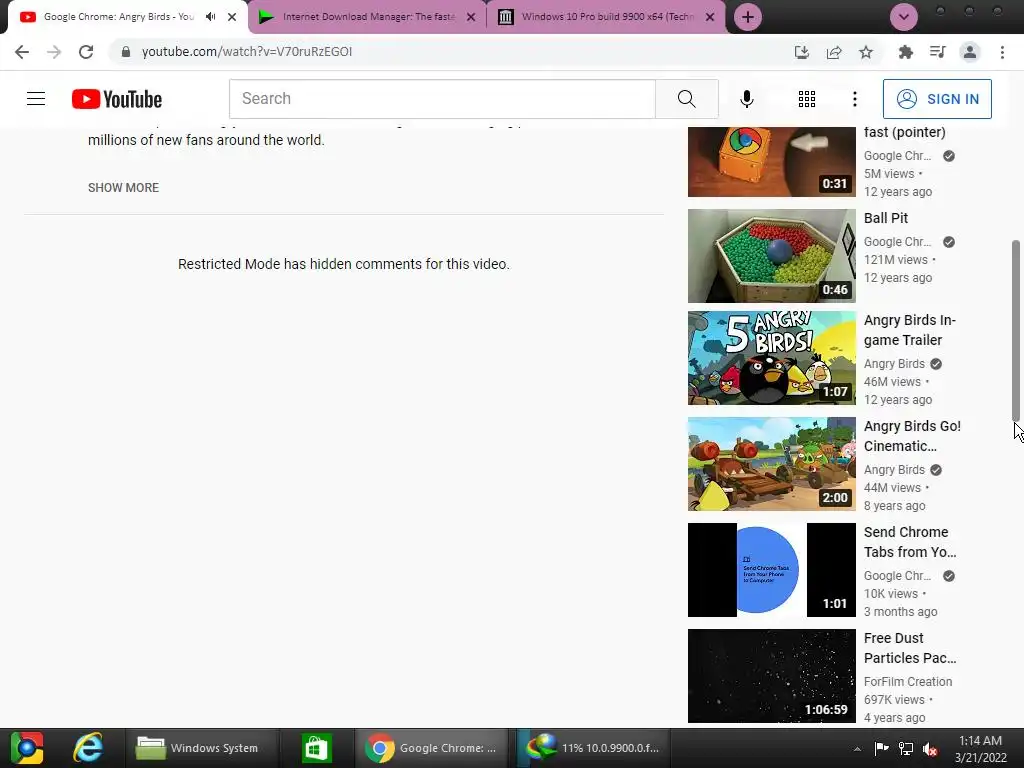The width and height of the screenshot is (1024, 768).
Task: Open the Chrome profile avatar
Action: [x=970, y=52]
